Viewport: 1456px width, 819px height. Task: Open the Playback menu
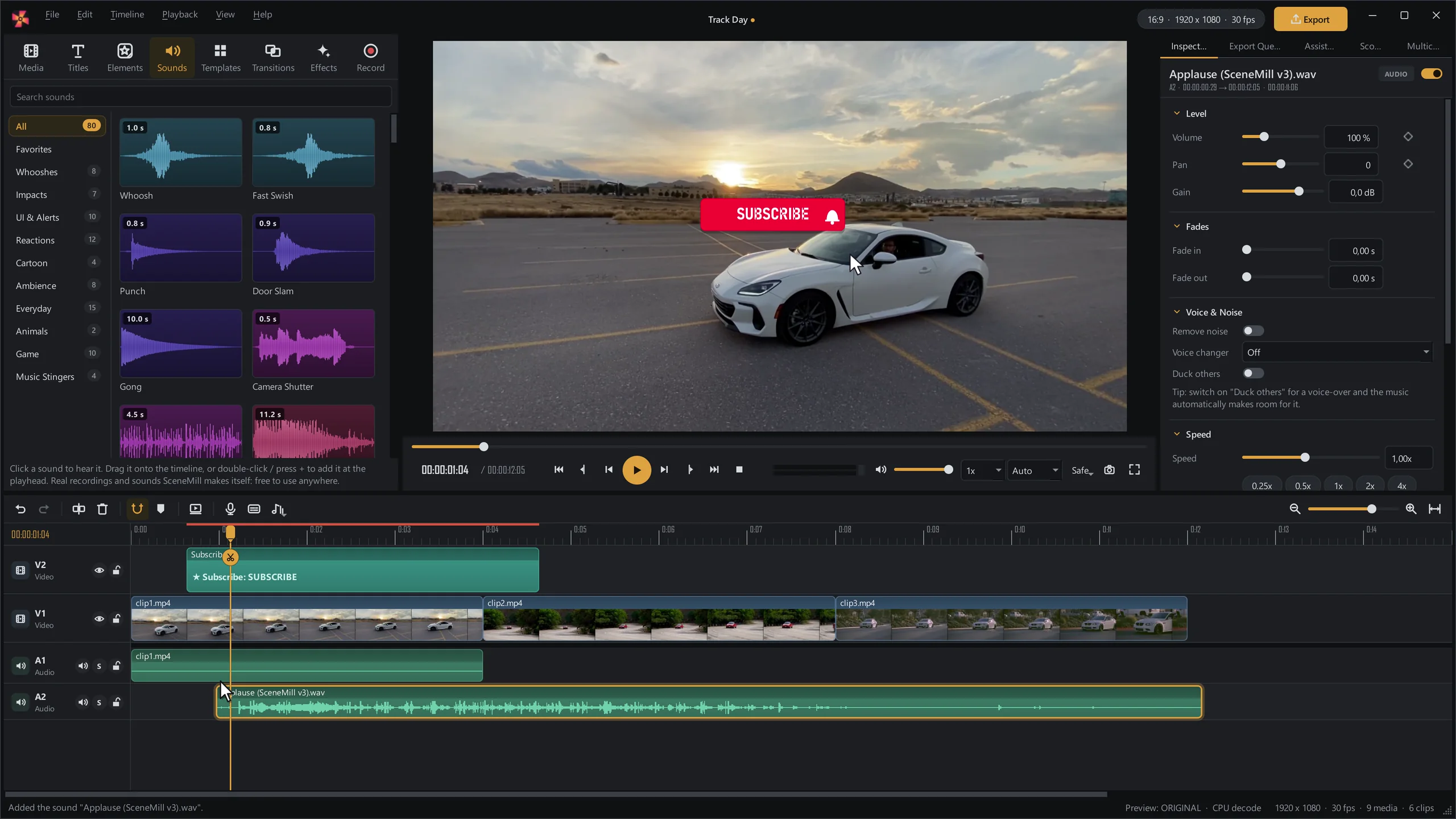180,14
